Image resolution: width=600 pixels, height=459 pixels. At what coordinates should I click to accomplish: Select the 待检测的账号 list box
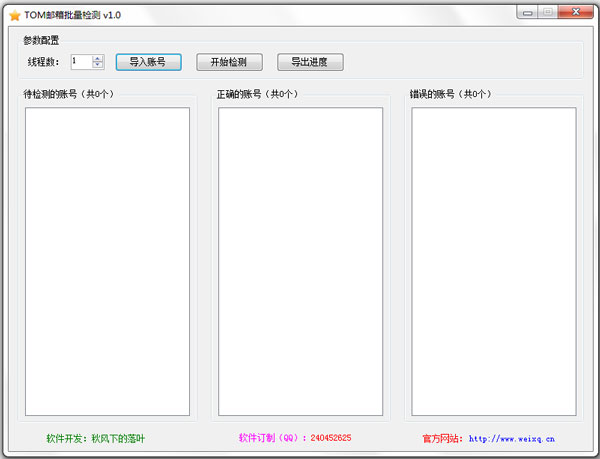[107, 261]
